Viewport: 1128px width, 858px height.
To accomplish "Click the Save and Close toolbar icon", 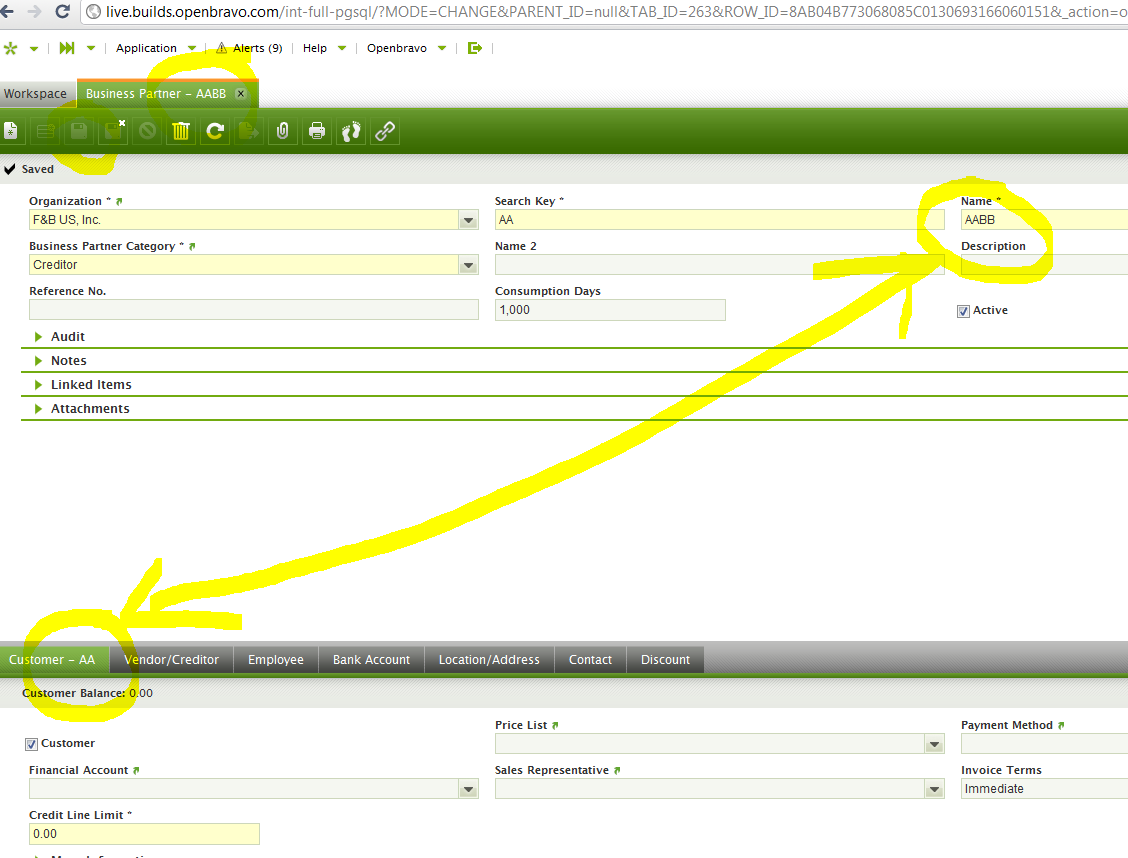I will [x=113, y=131].
